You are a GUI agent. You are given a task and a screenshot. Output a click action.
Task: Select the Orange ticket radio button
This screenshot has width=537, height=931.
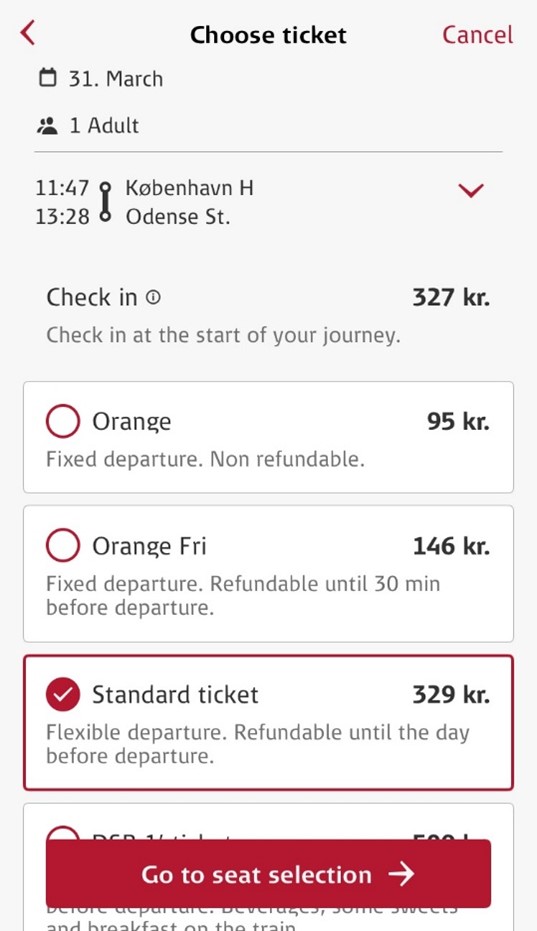point(63,421)
